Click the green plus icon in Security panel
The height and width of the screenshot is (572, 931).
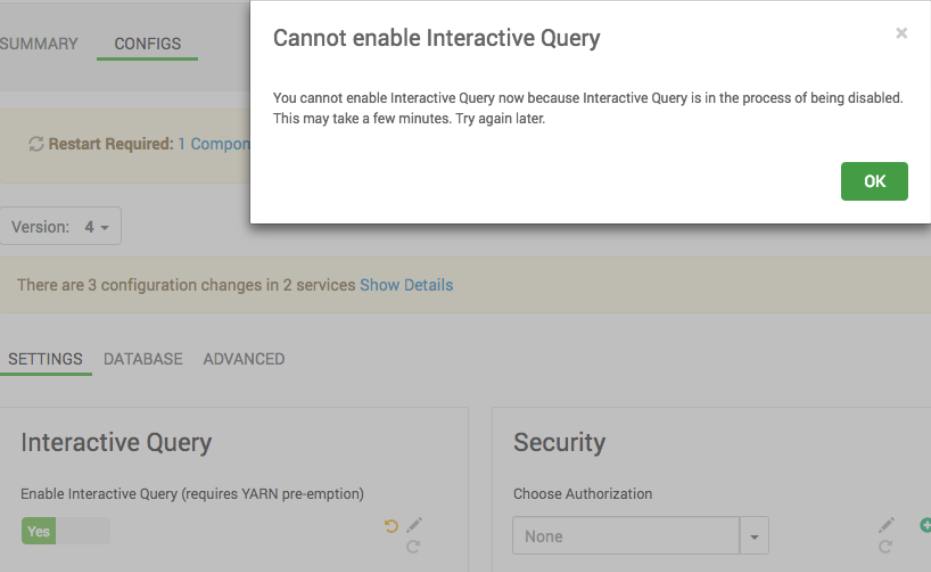click(925, 525)
